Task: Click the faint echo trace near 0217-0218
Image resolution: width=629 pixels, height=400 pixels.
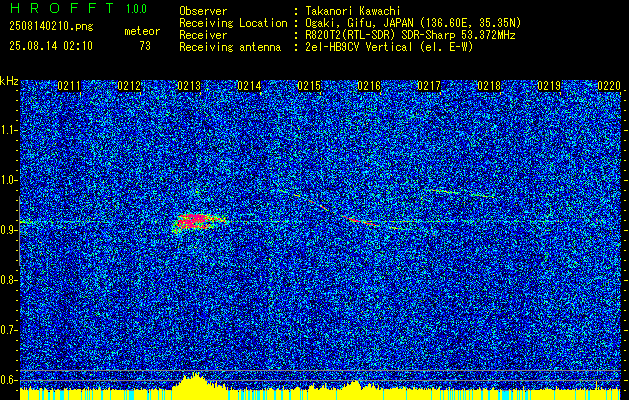Action: click(461, 193)
